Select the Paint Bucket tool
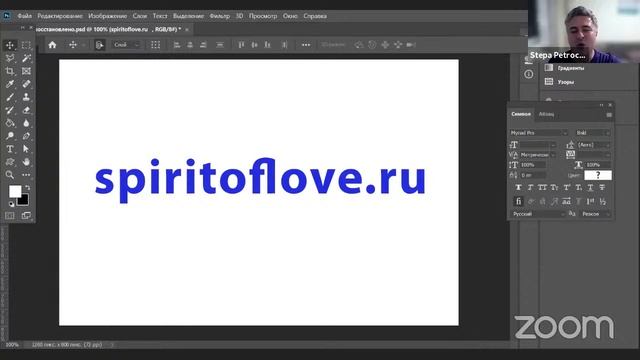Screen dimensions: 640x360 pos(10,123)
